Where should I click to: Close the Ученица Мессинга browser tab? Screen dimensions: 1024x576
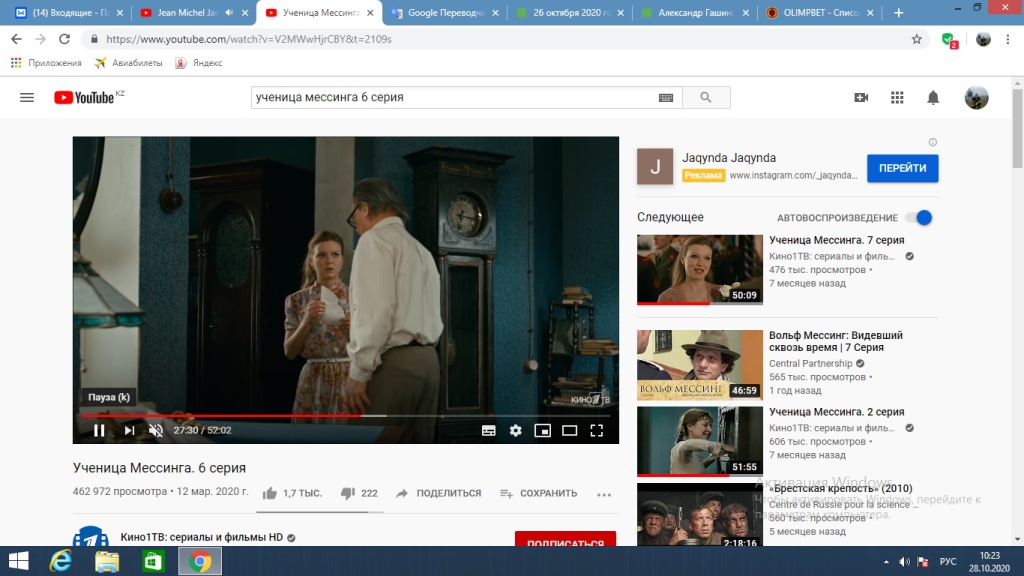tap(370, 12)
